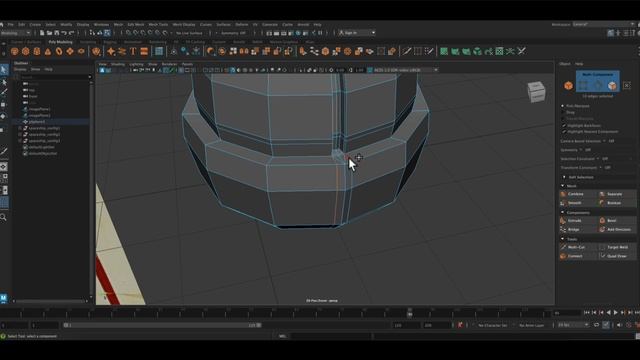Click the Outliner search field
The image size is (640, 360).
point(54,77)
